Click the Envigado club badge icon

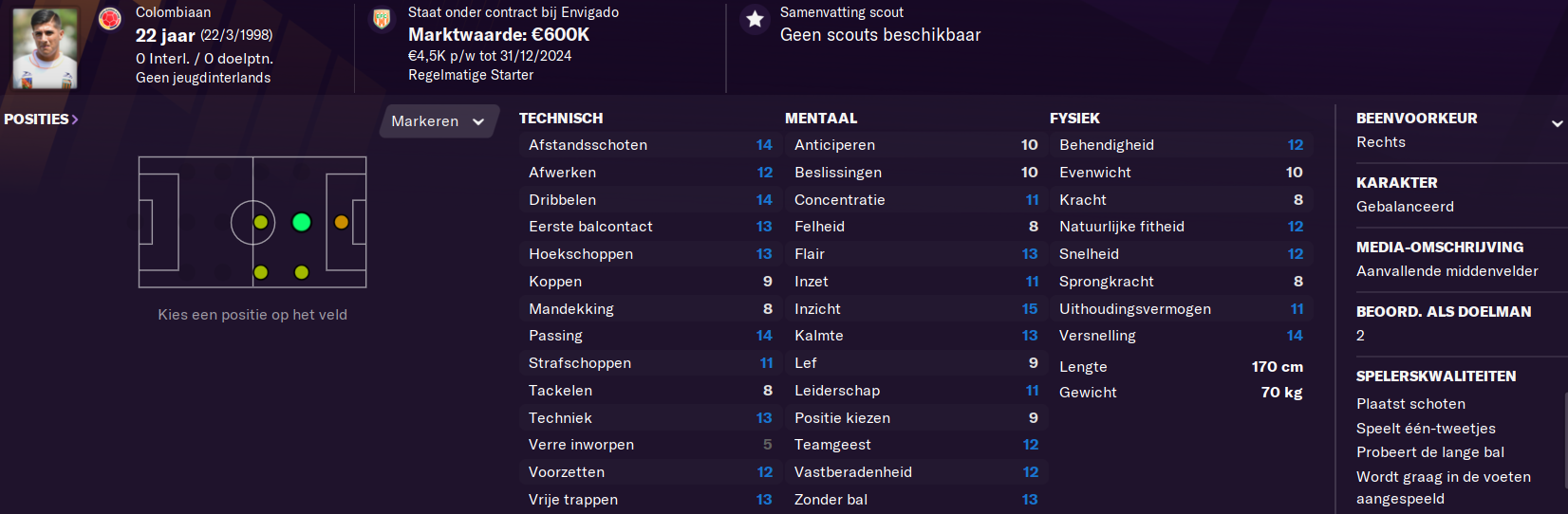pyautogui.click(x=382, y=19)
